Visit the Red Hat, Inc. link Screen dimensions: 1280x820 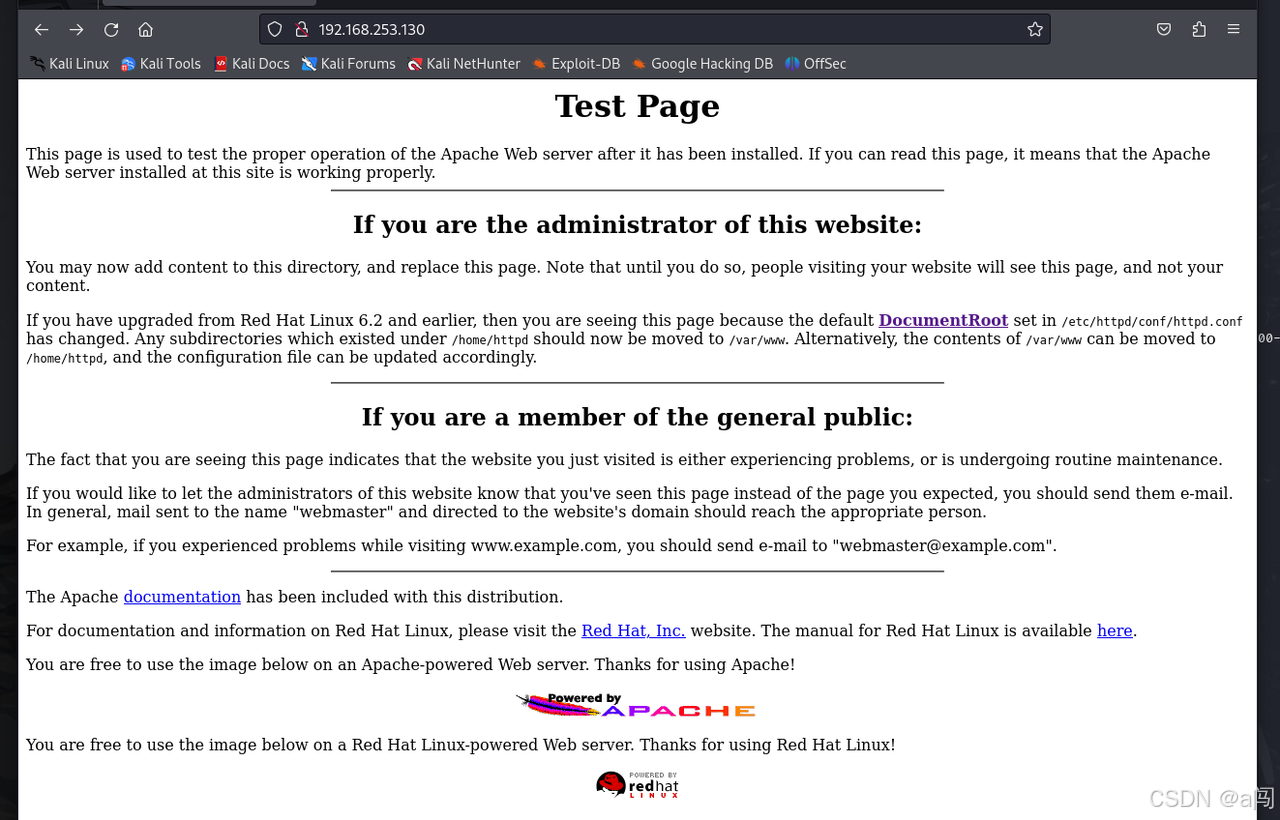pos(633,631)
